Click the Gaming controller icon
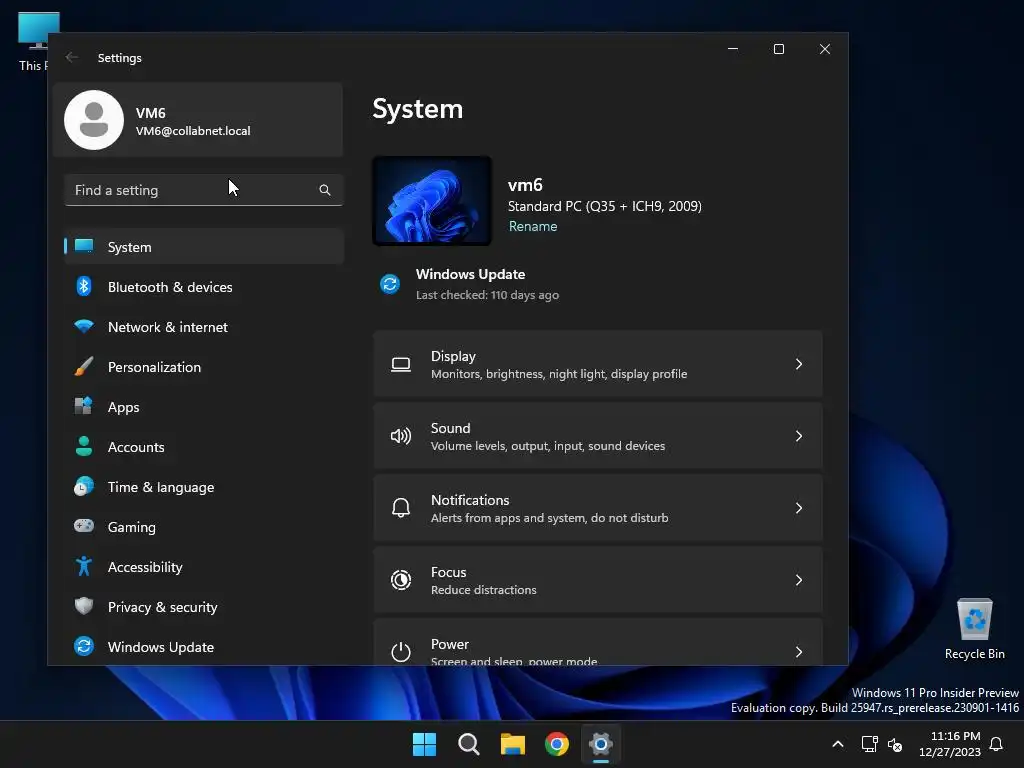 point(84,526)
